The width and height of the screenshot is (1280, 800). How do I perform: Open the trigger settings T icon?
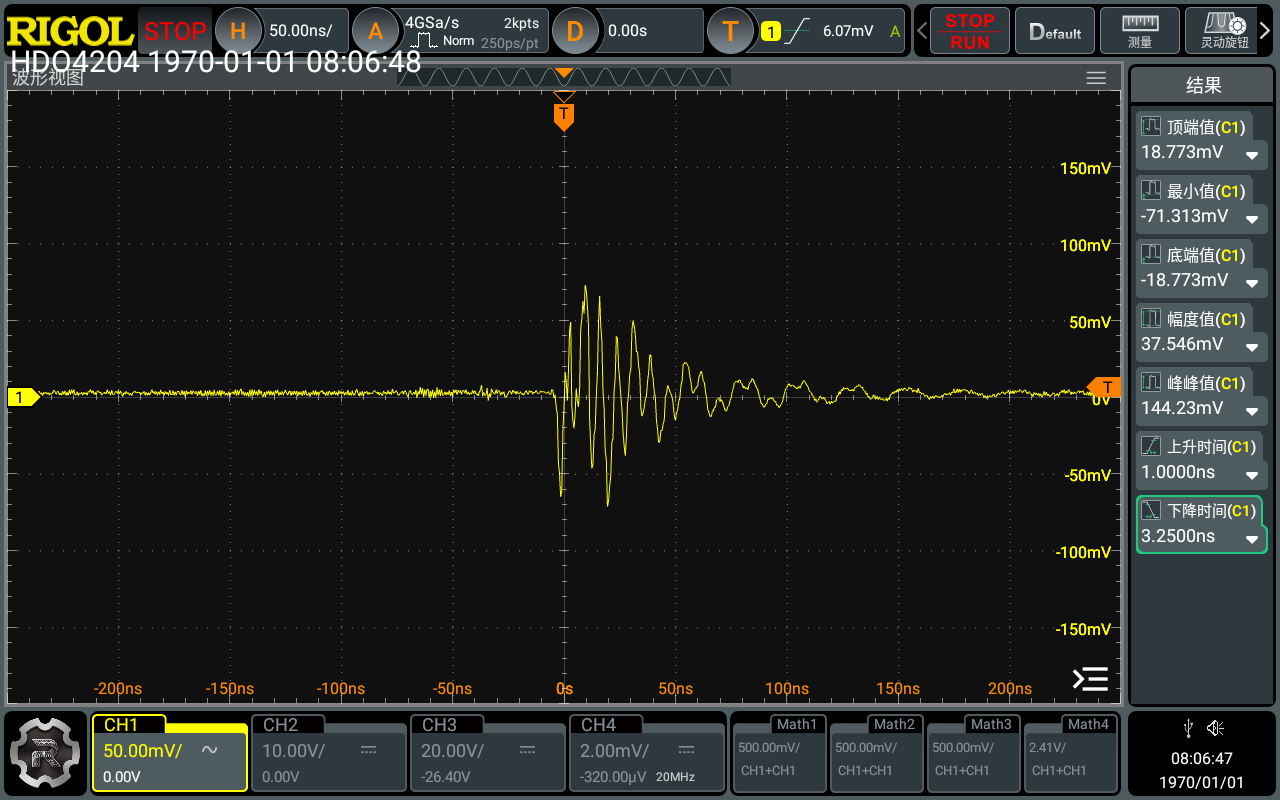pos(730,31)
